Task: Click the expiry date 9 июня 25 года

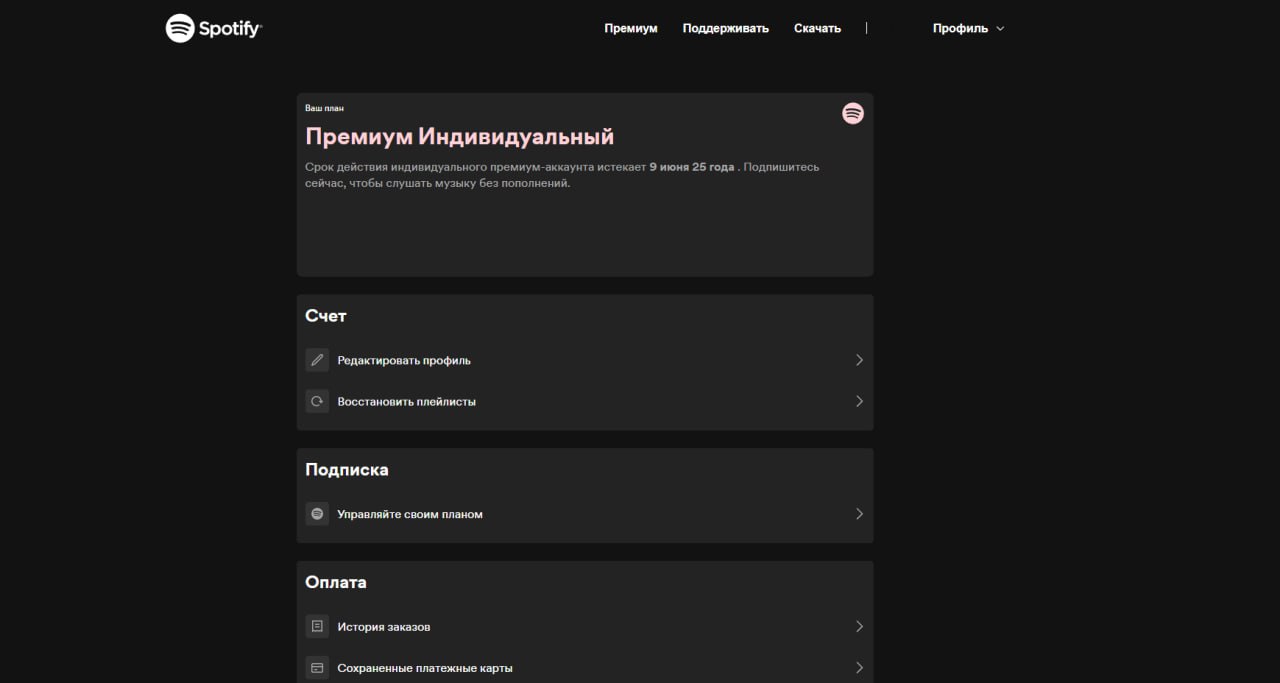Action: point(692,167)
